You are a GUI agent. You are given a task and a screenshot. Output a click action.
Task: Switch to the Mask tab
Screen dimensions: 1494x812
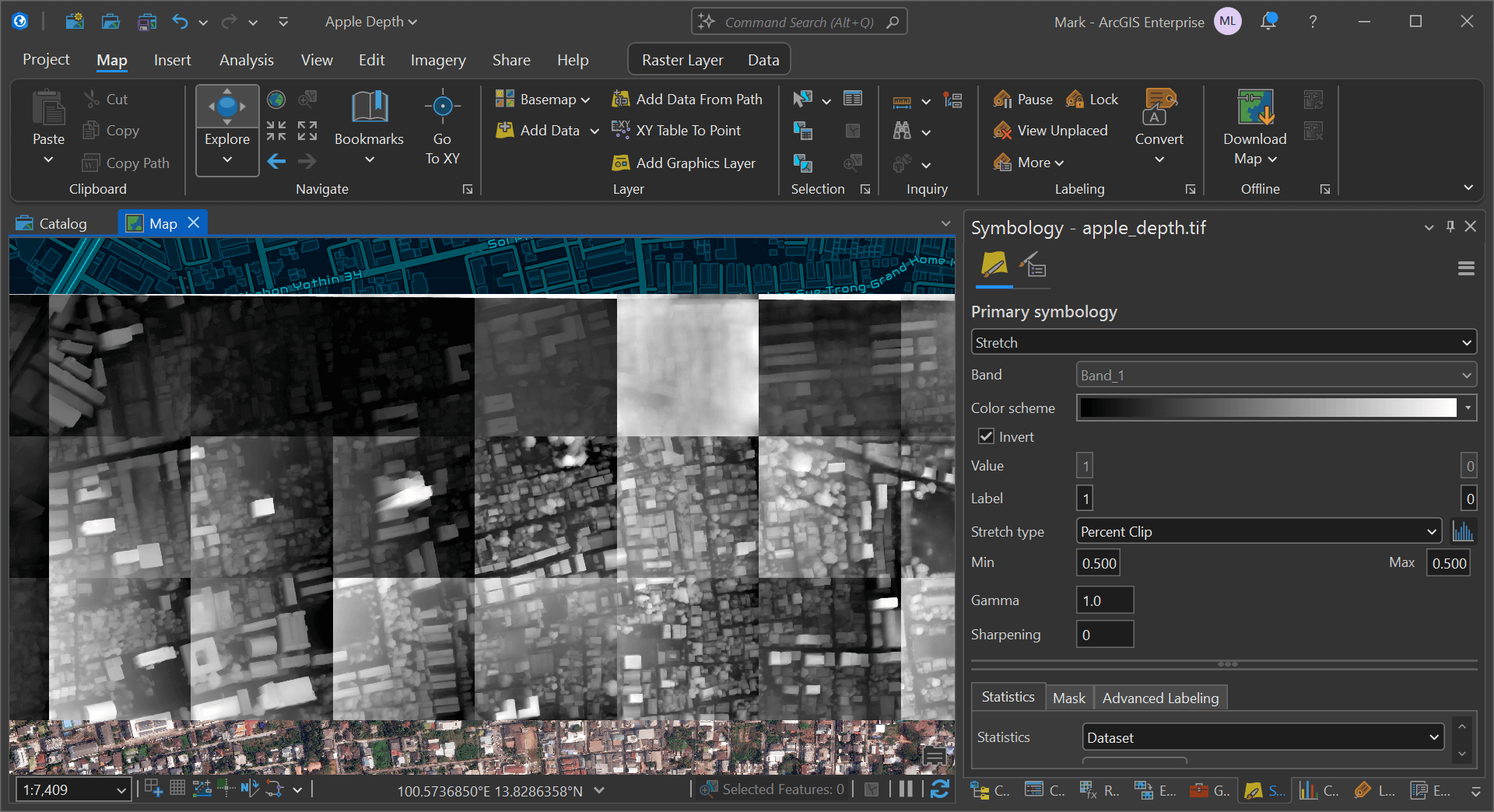pyautogui.click(x=1068, y=698)
